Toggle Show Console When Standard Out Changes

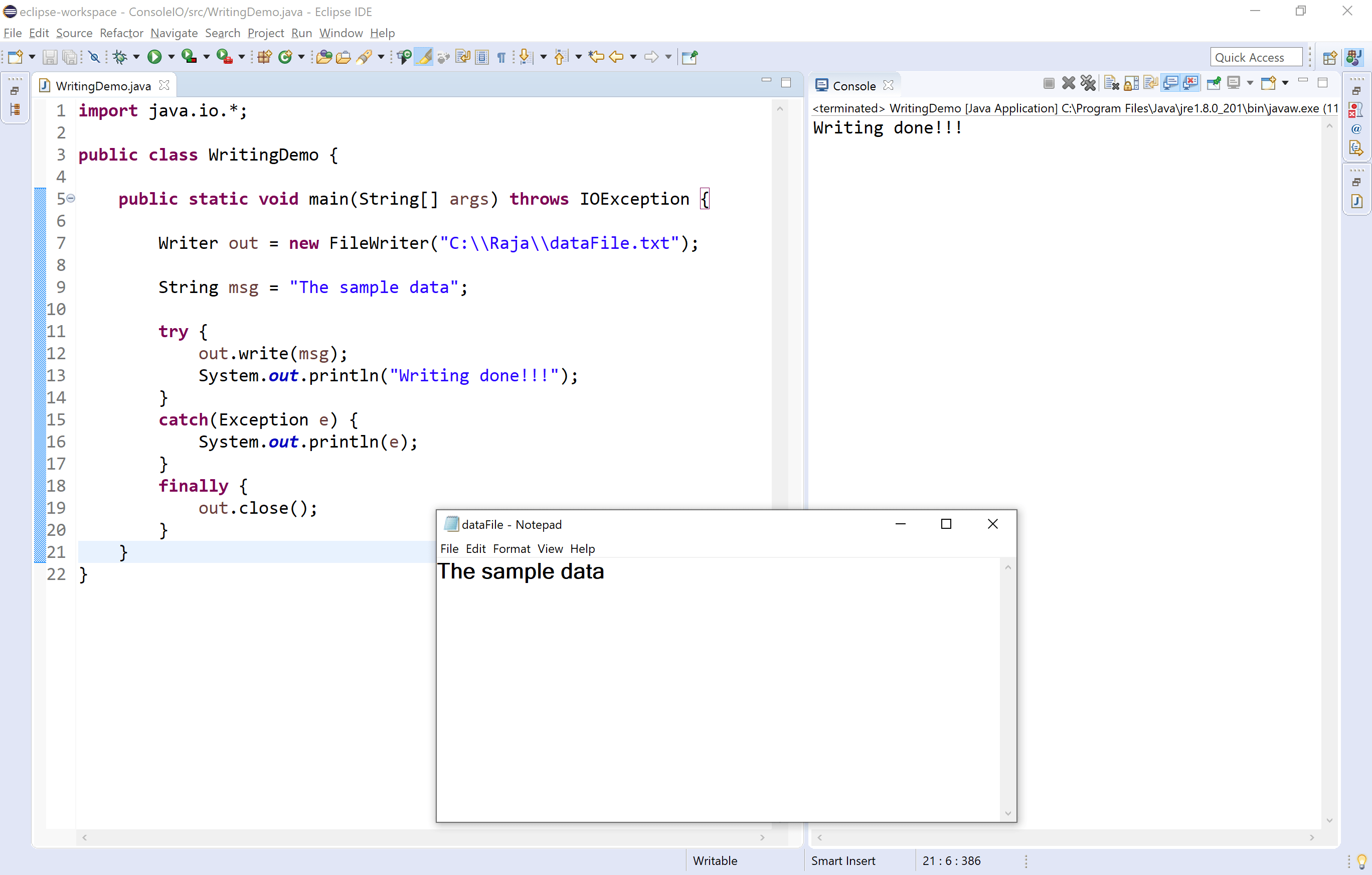1170,84
